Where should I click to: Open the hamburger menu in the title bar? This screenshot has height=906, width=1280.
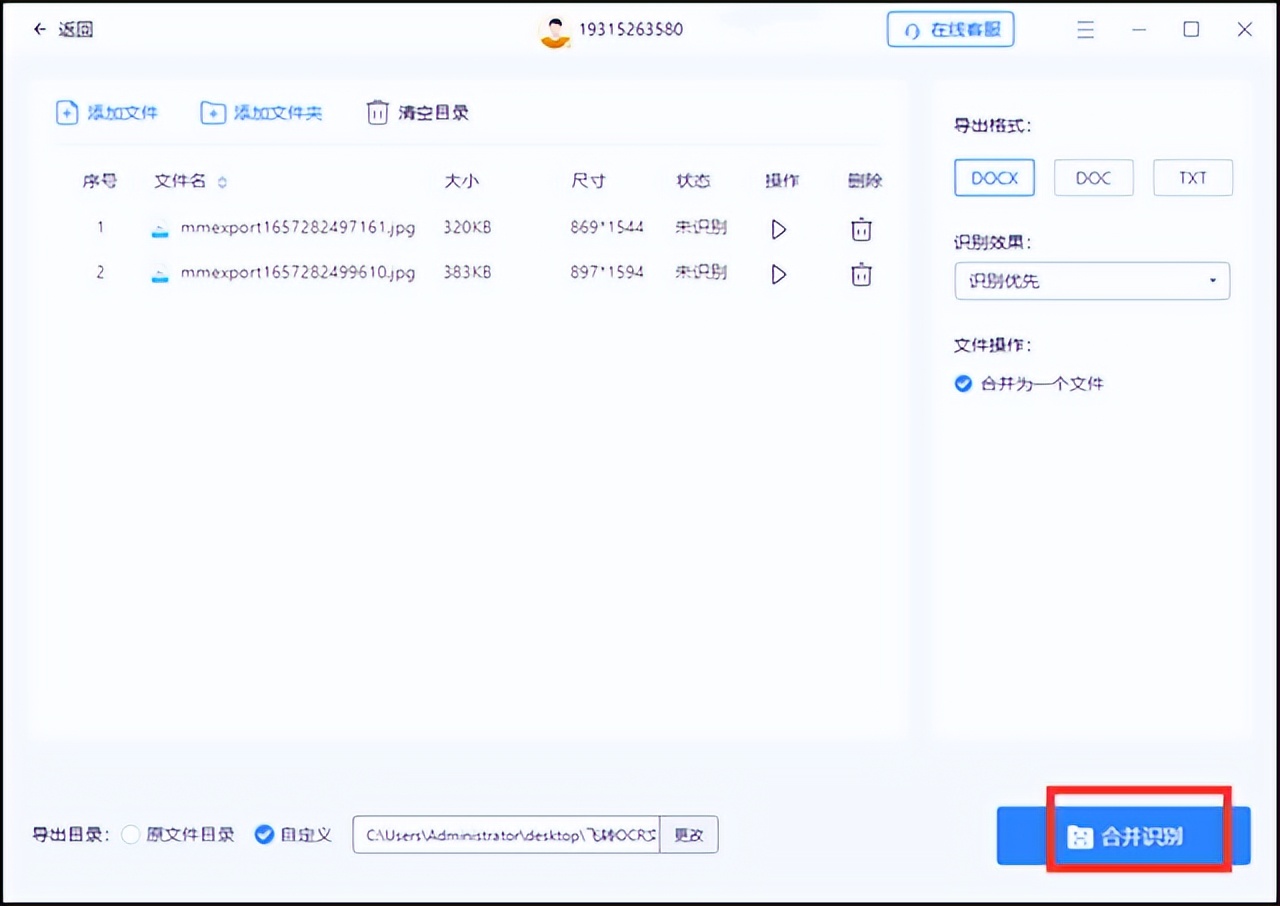1085,29
